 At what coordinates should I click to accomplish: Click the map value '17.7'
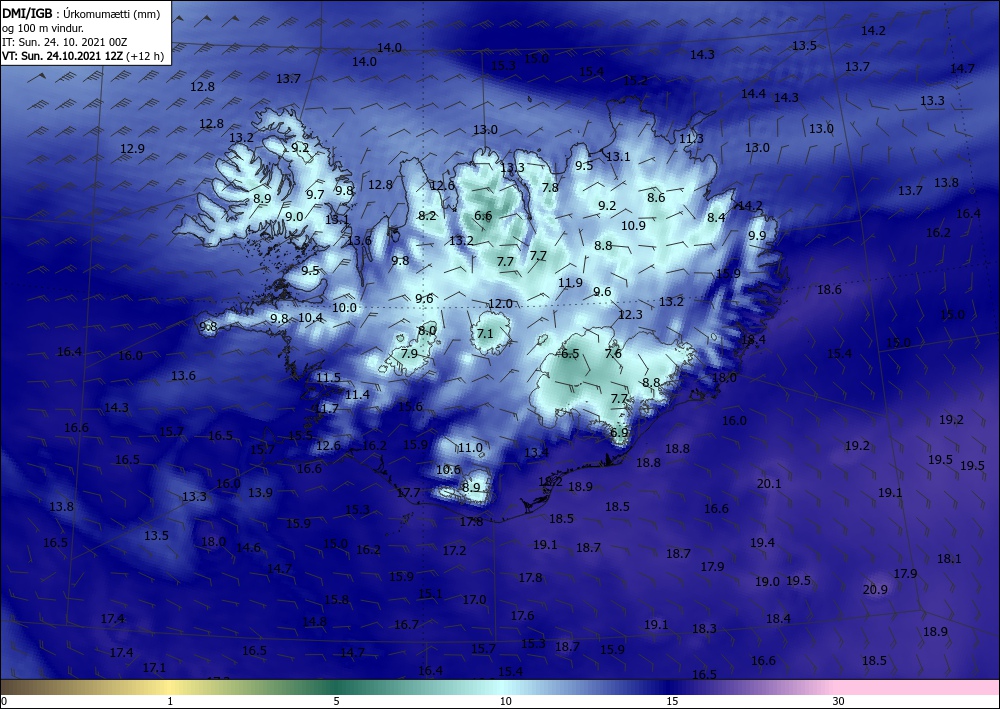click(408, 492)
